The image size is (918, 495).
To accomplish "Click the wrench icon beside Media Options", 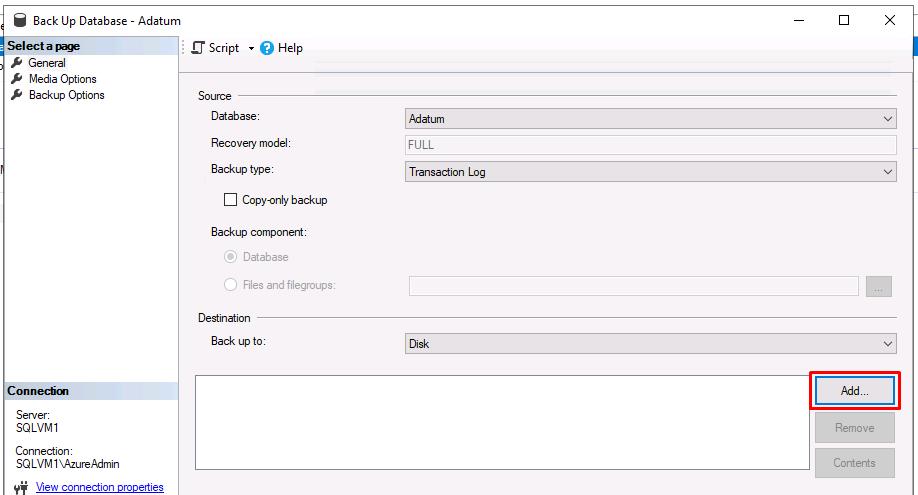I will coord(17,78).
